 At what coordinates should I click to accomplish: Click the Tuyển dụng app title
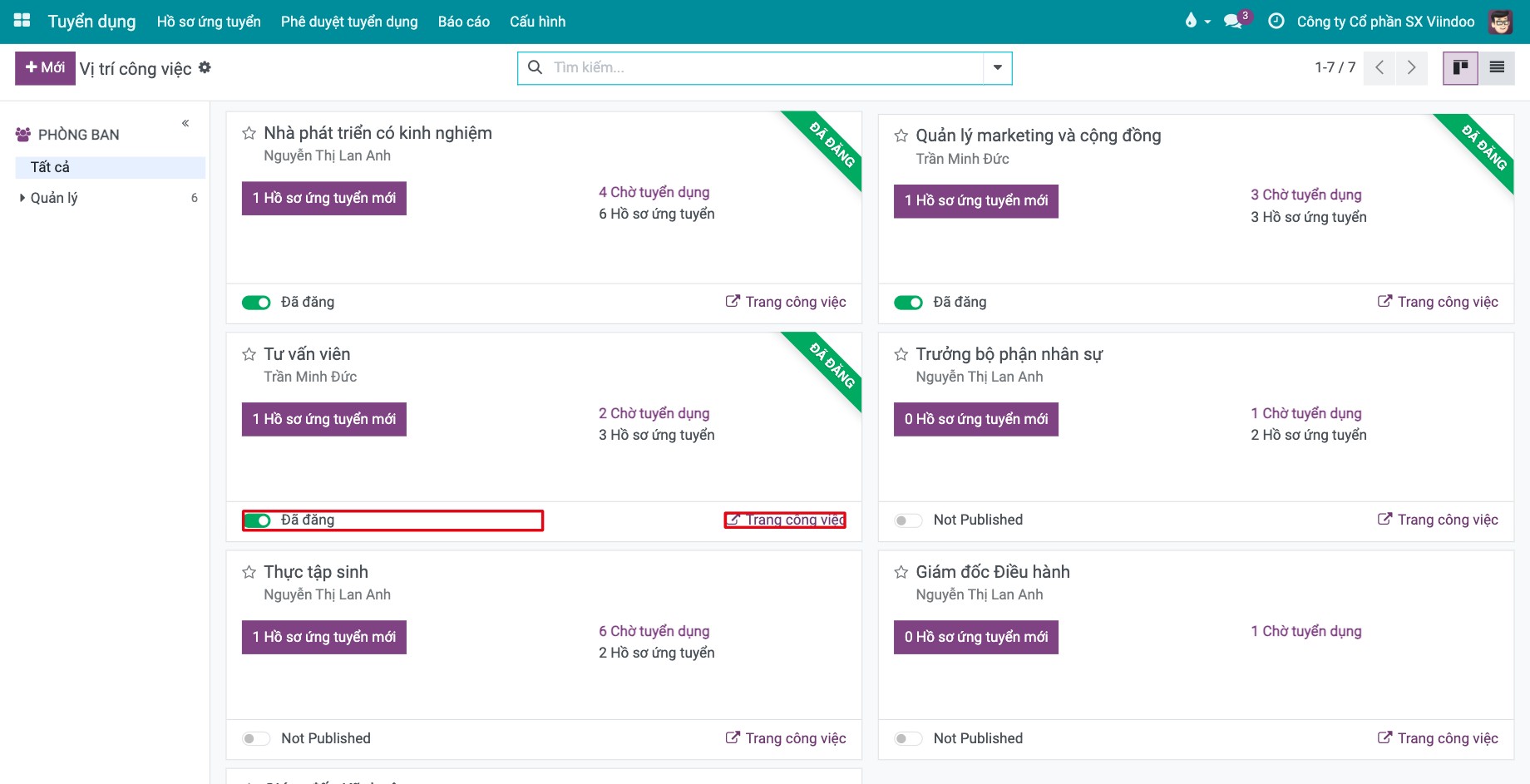click(91, 22)
